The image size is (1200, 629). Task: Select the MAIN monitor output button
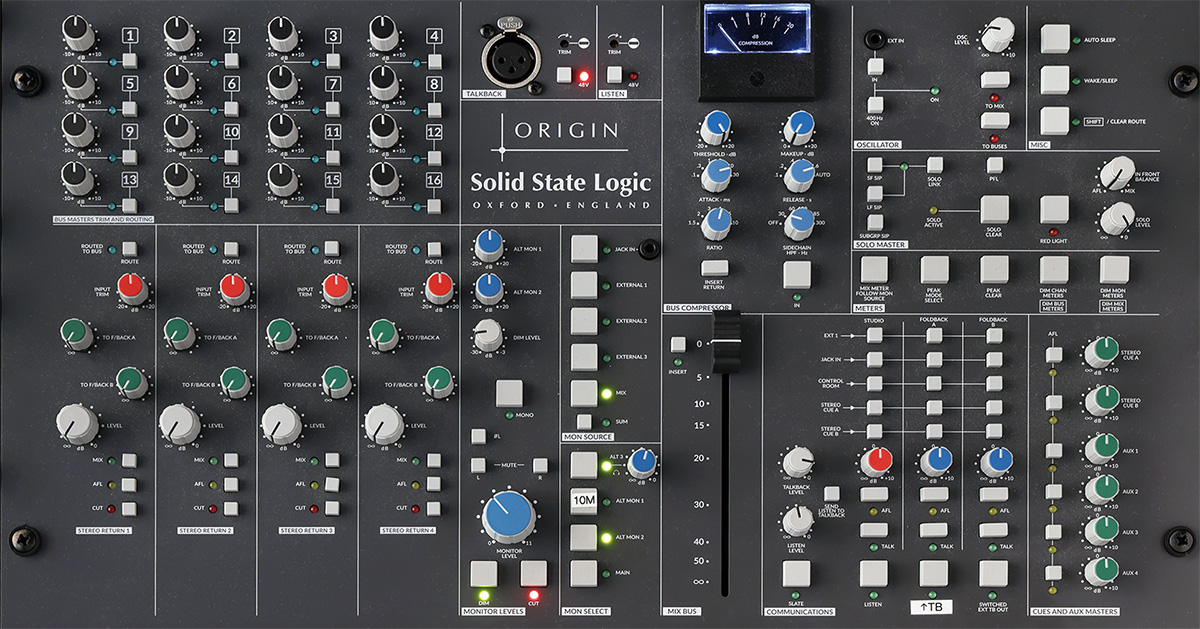[583, 573]
